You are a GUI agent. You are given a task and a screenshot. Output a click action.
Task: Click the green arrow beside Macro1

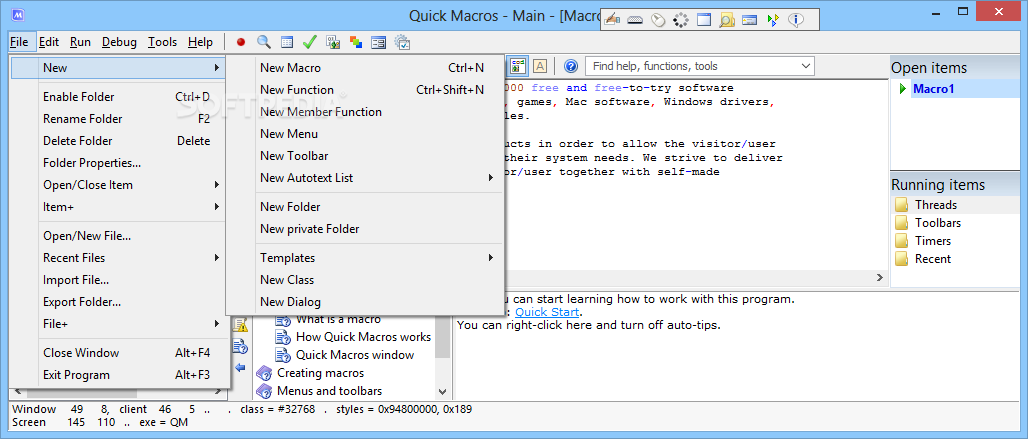pyautogui.click(x=903, y=88)
